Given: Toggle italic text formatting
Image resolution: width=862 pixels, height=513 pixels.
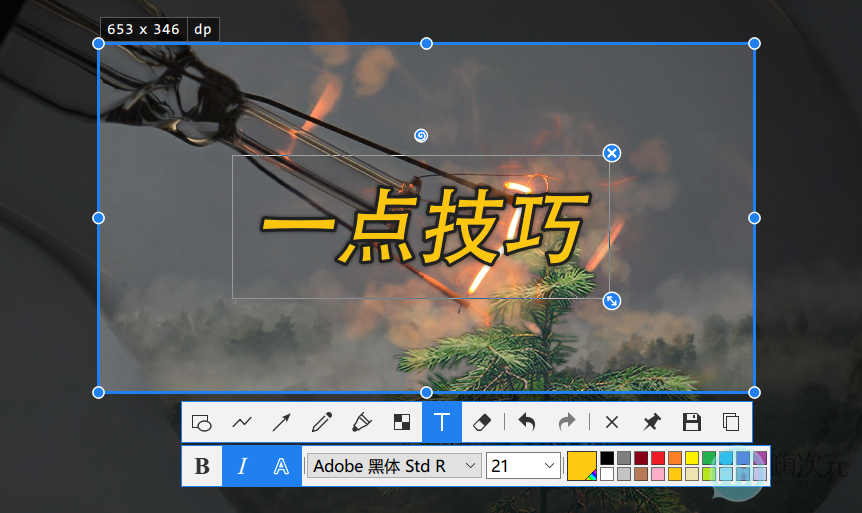Looking at the screenshot, I should (242, 466).
